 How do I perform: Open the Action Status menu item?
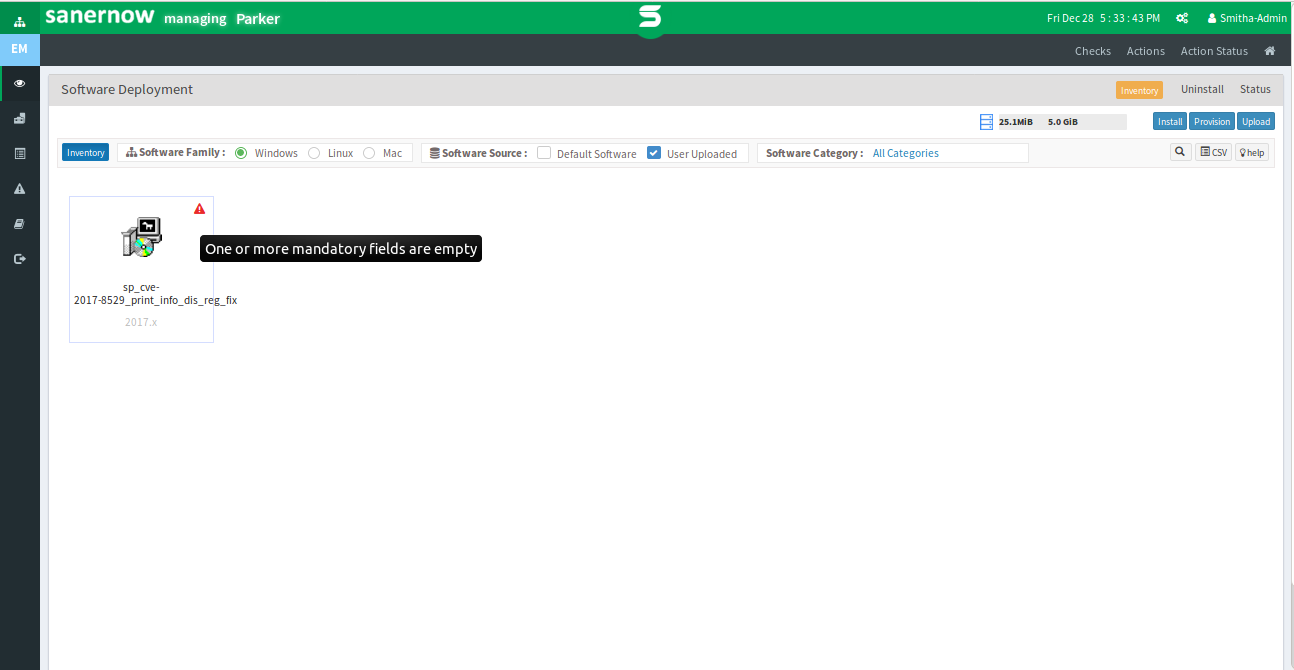(x=1214, y=51)
